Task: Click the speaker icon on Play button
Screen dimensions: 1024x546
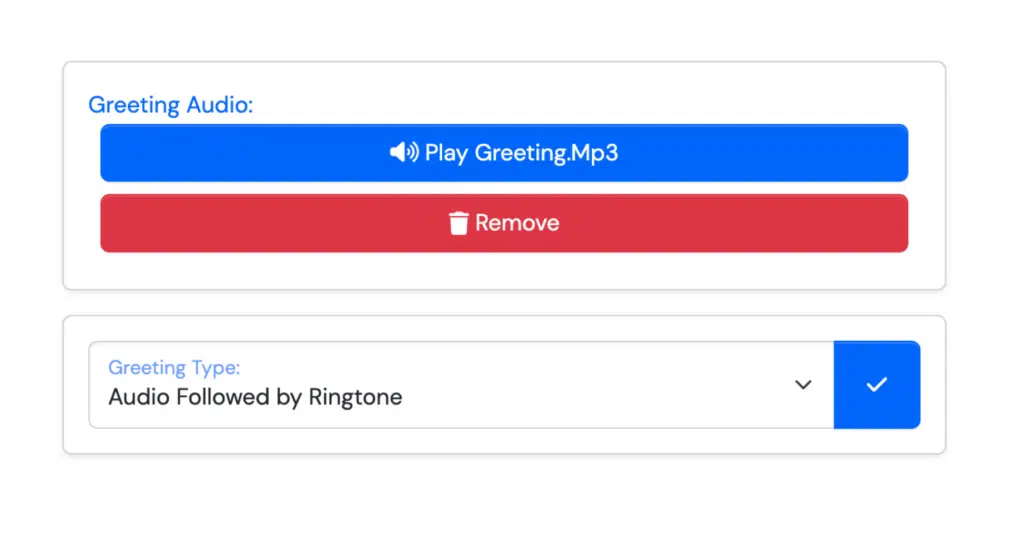Action: coord(404,153)
